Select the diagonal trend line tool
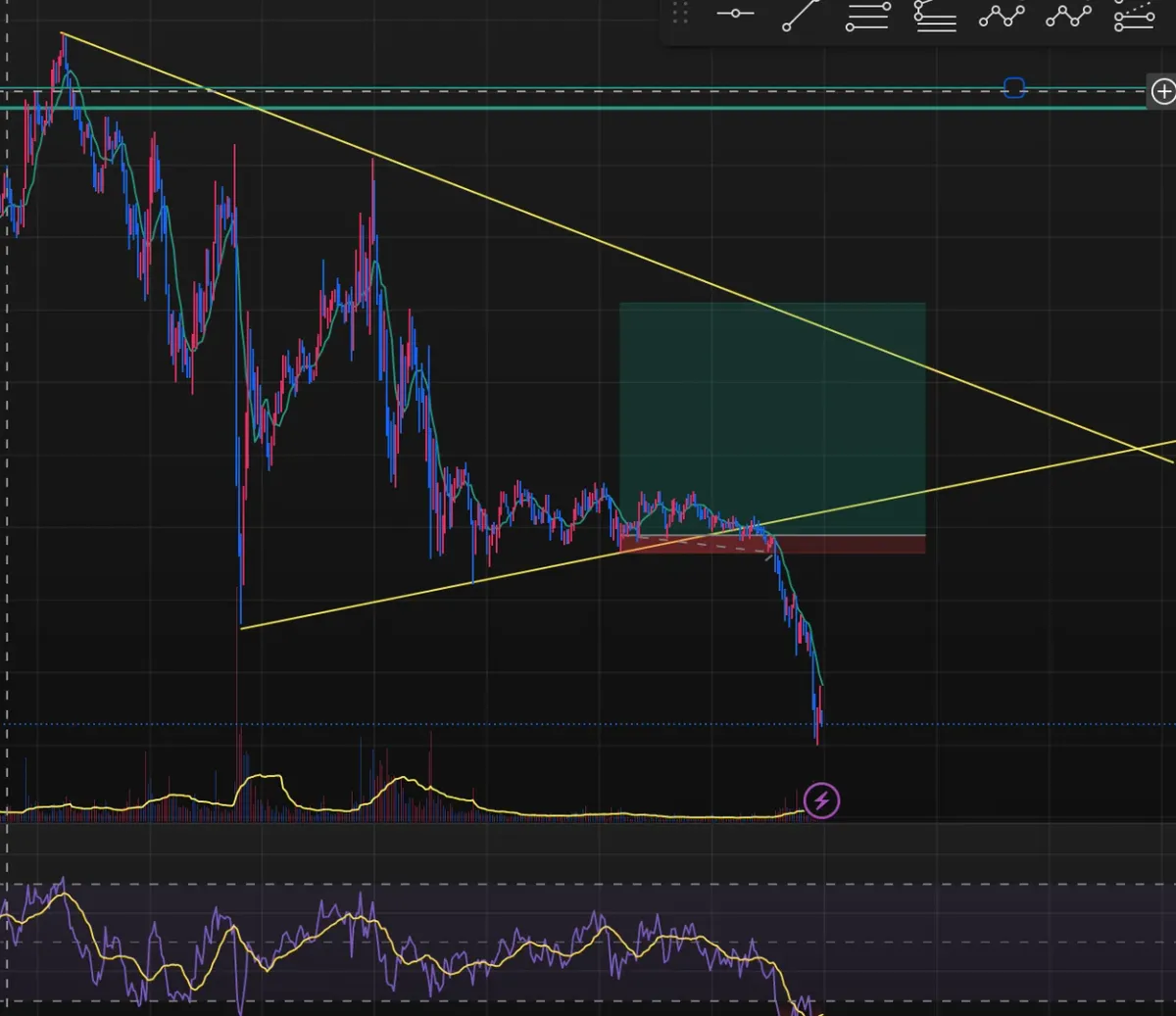 pyautogui.click(x=801, y=15)
